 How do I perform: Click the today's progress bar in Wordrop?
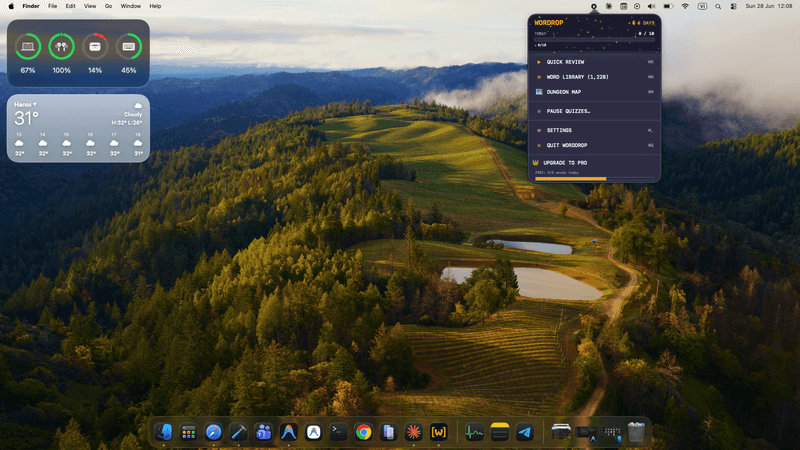[x=594, y=39]
